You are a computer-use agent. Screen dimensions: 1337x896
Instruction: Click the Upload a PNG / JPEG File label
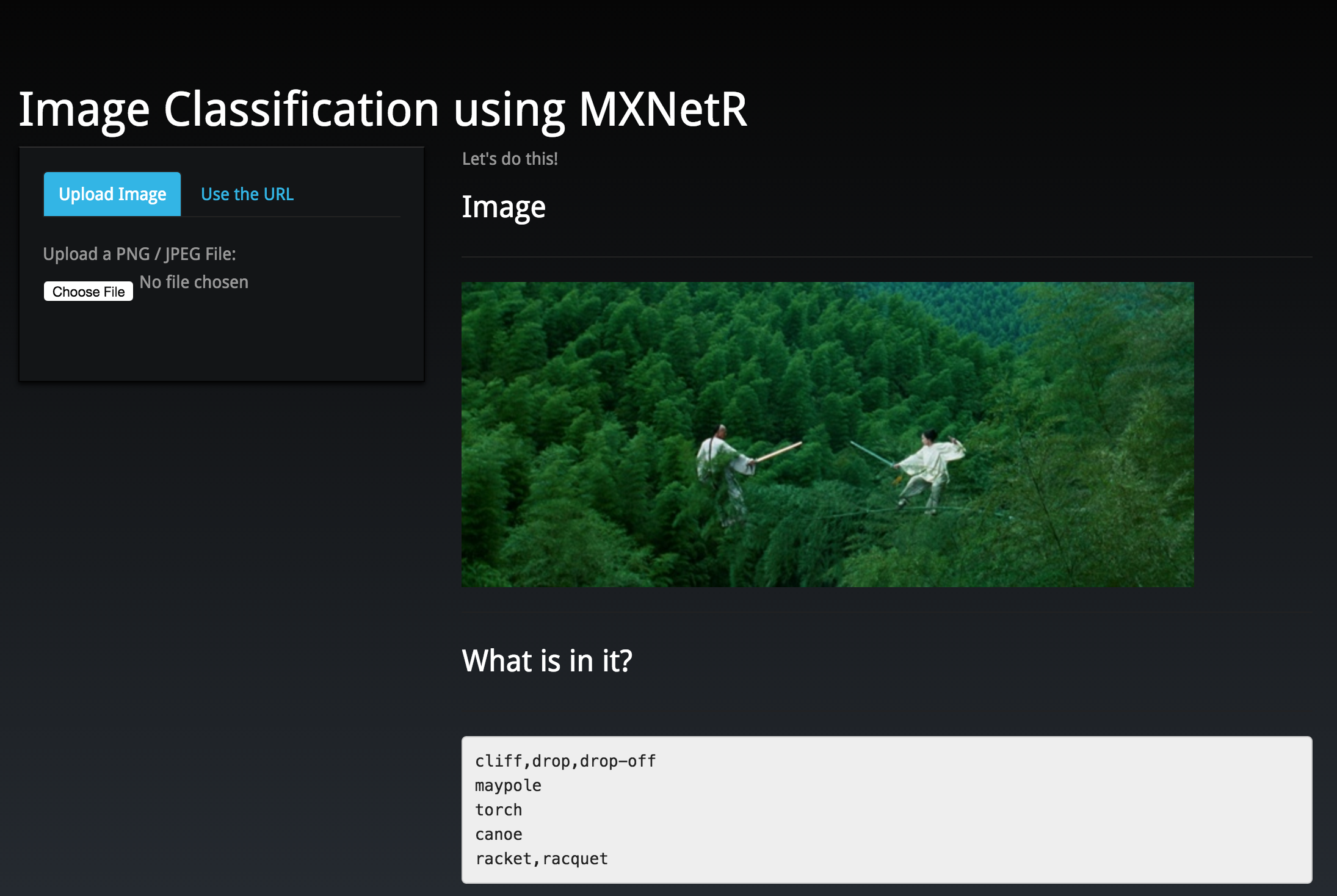click(x=139, y=254)
